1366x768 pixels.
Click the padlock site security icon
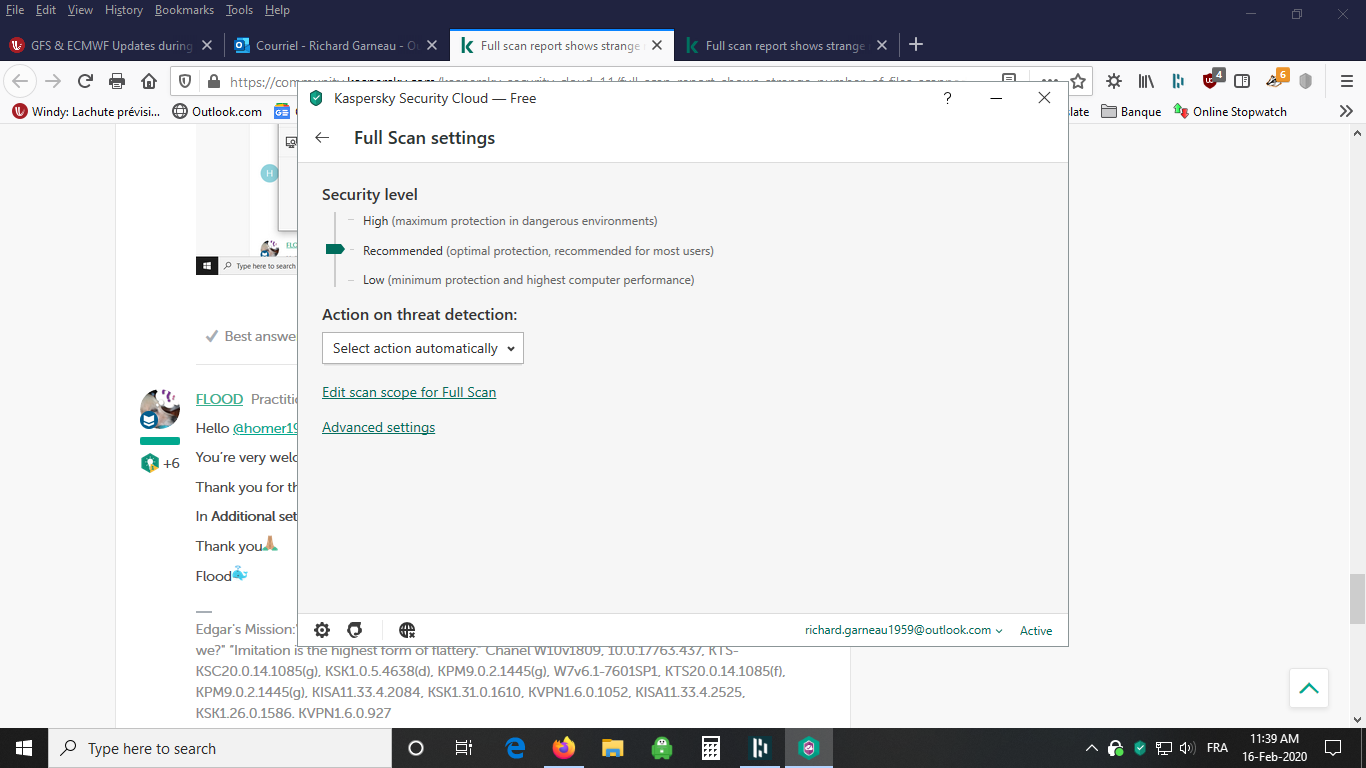[212, 81]
